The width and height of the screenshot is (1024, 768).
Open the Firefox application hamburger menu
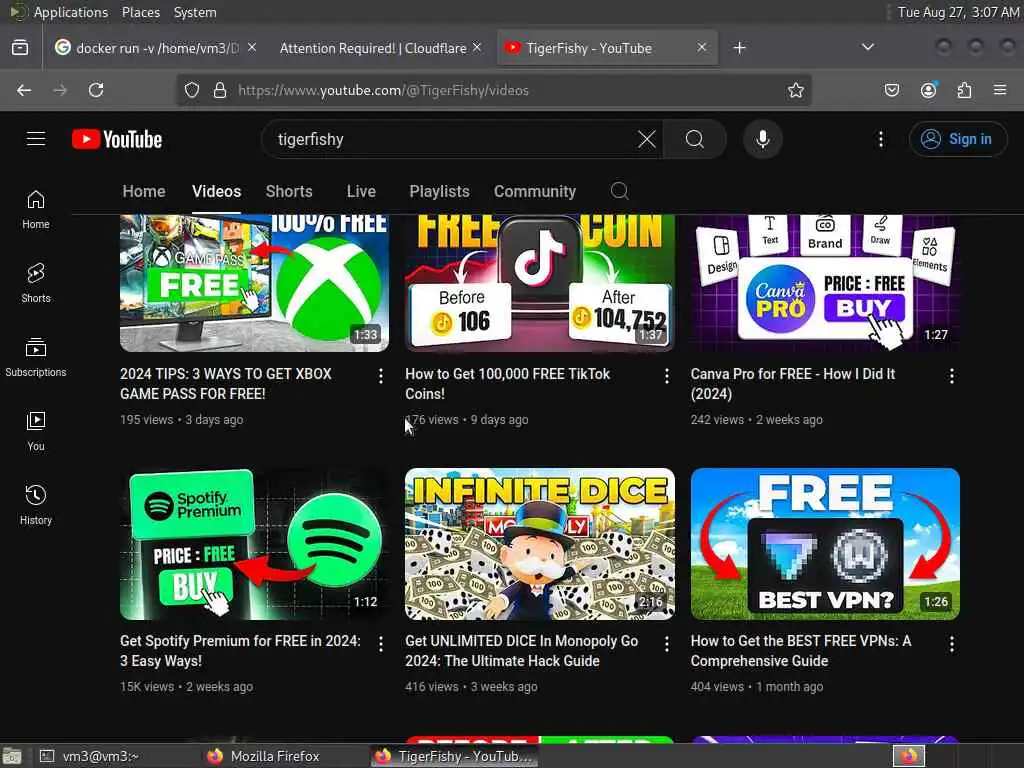(x=1000, y=90)
